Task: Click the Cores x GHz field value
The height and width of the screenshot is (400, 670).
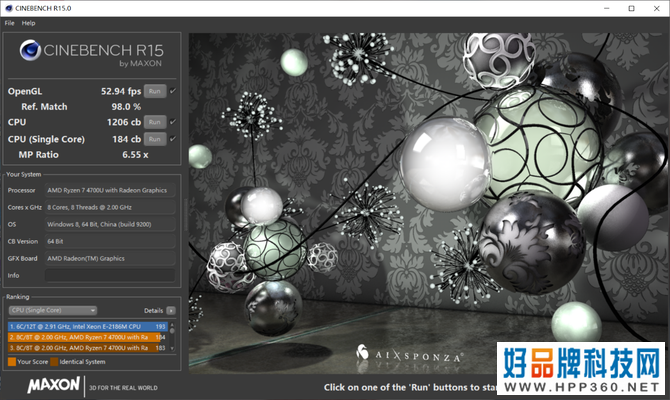Action: pos(110,207)
